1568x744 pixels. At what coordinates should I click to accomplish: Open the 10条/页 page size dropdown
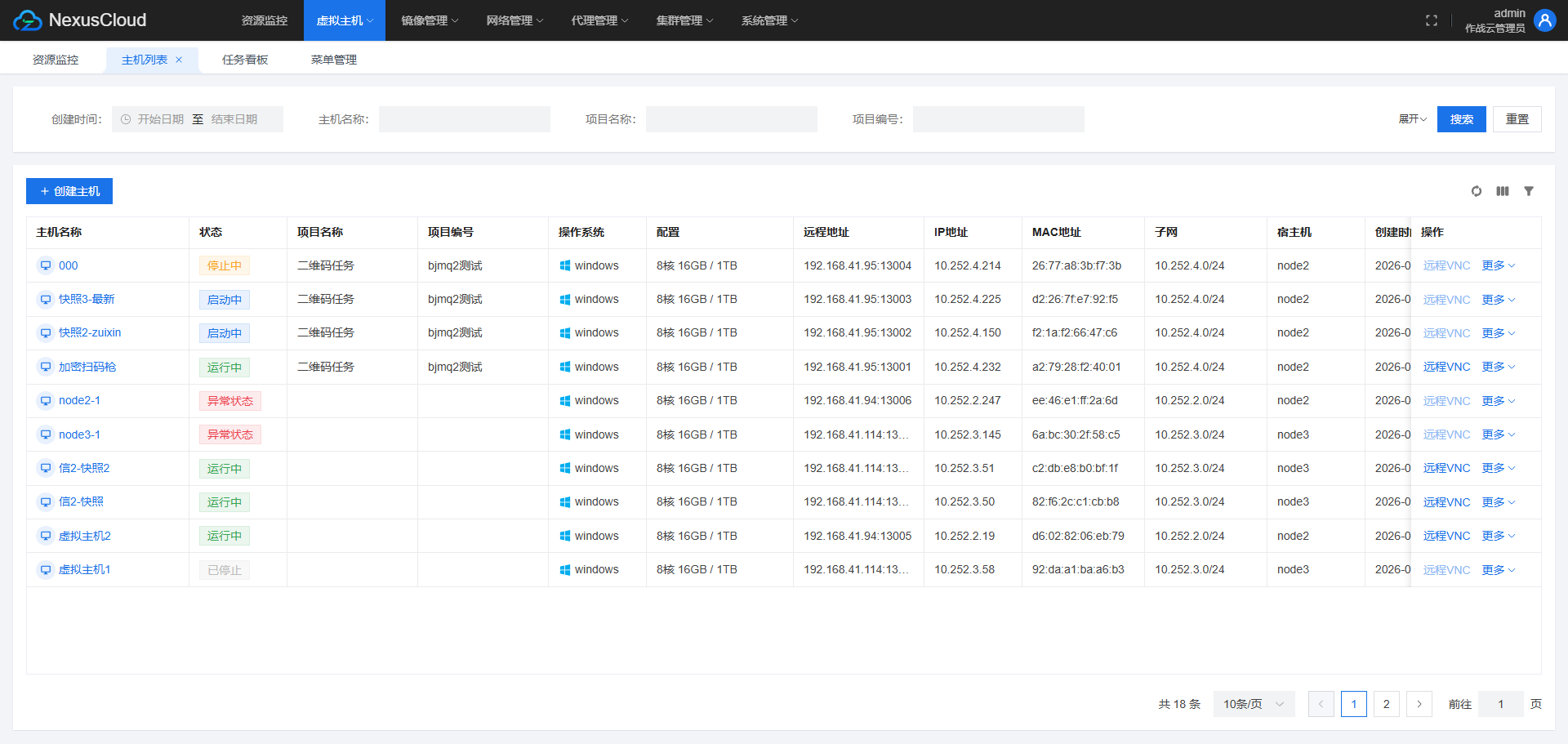pos(1253,704)
